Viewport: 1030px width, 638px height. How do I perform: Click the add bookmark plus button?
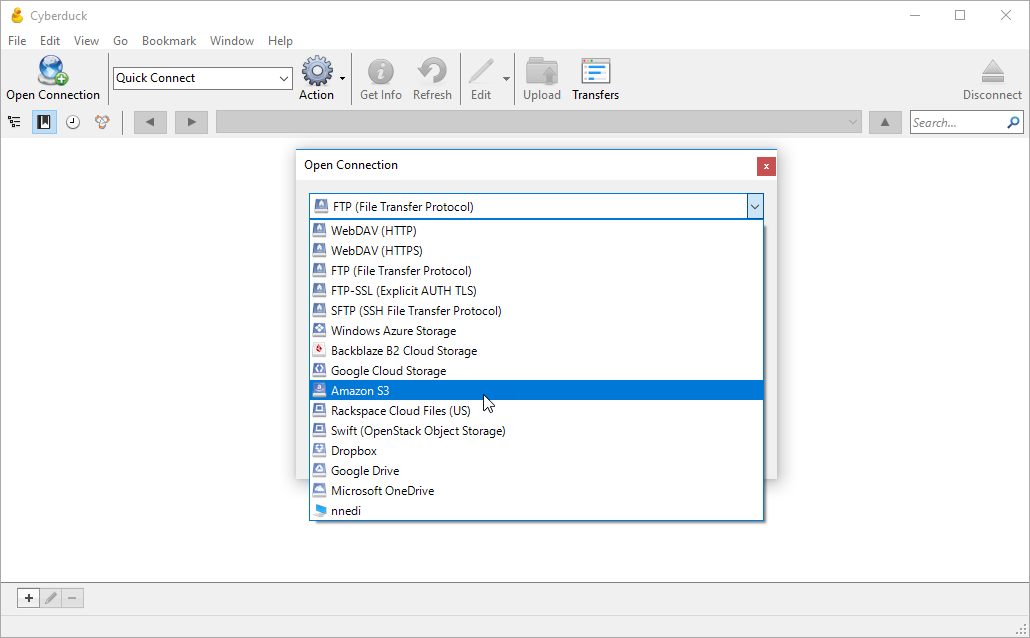coord(28,598)
